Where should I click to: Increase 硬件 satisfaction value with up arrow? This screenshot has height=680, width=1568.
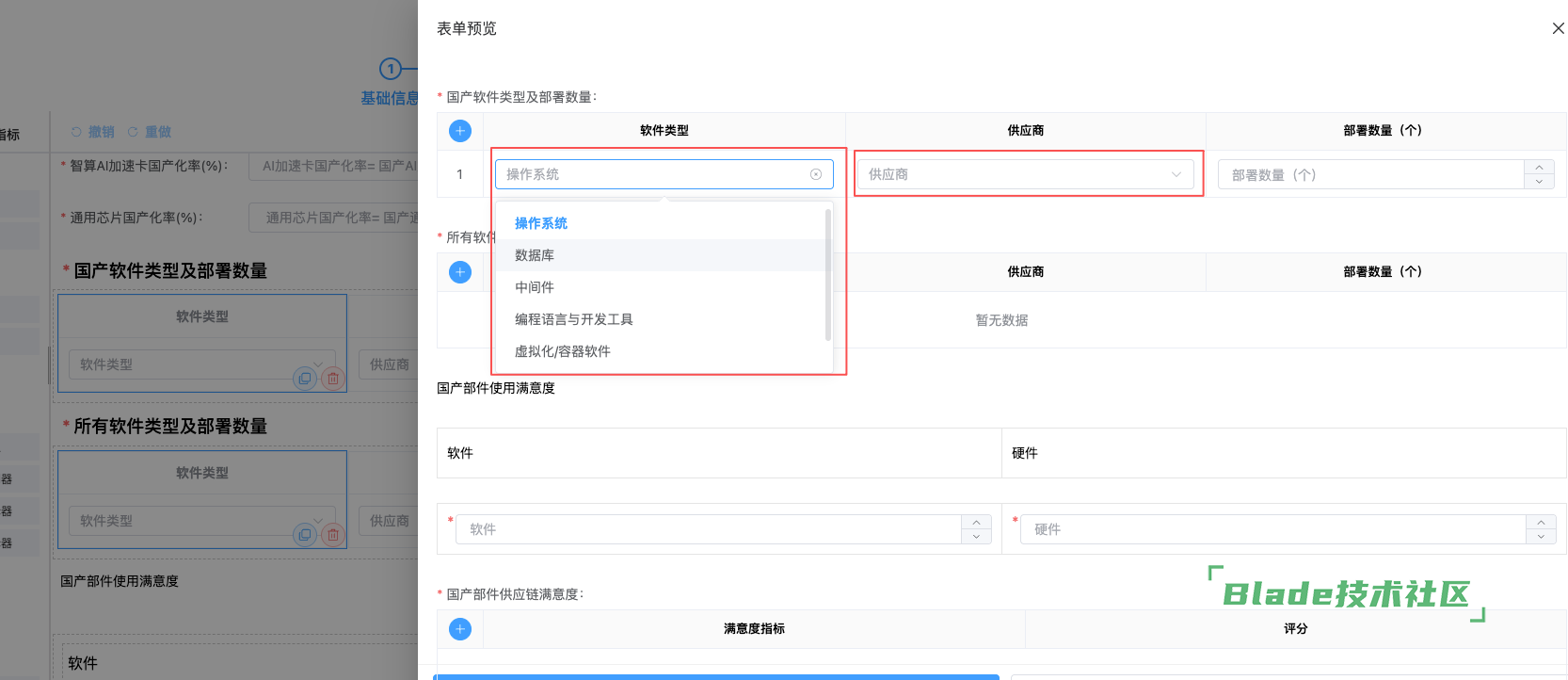tap(1541, 523)
